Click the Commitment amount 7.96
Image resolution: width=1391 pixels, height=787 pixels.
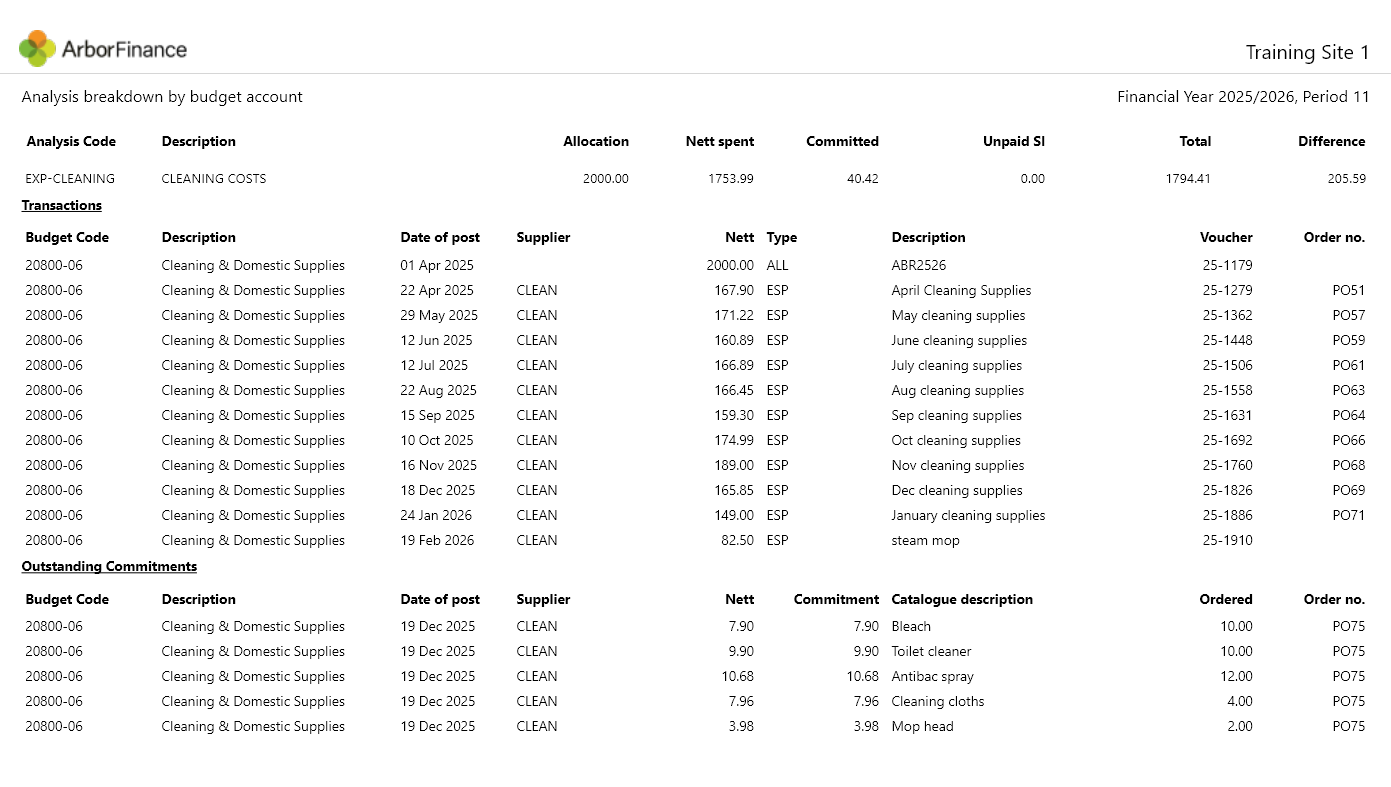tap(866, 701)
